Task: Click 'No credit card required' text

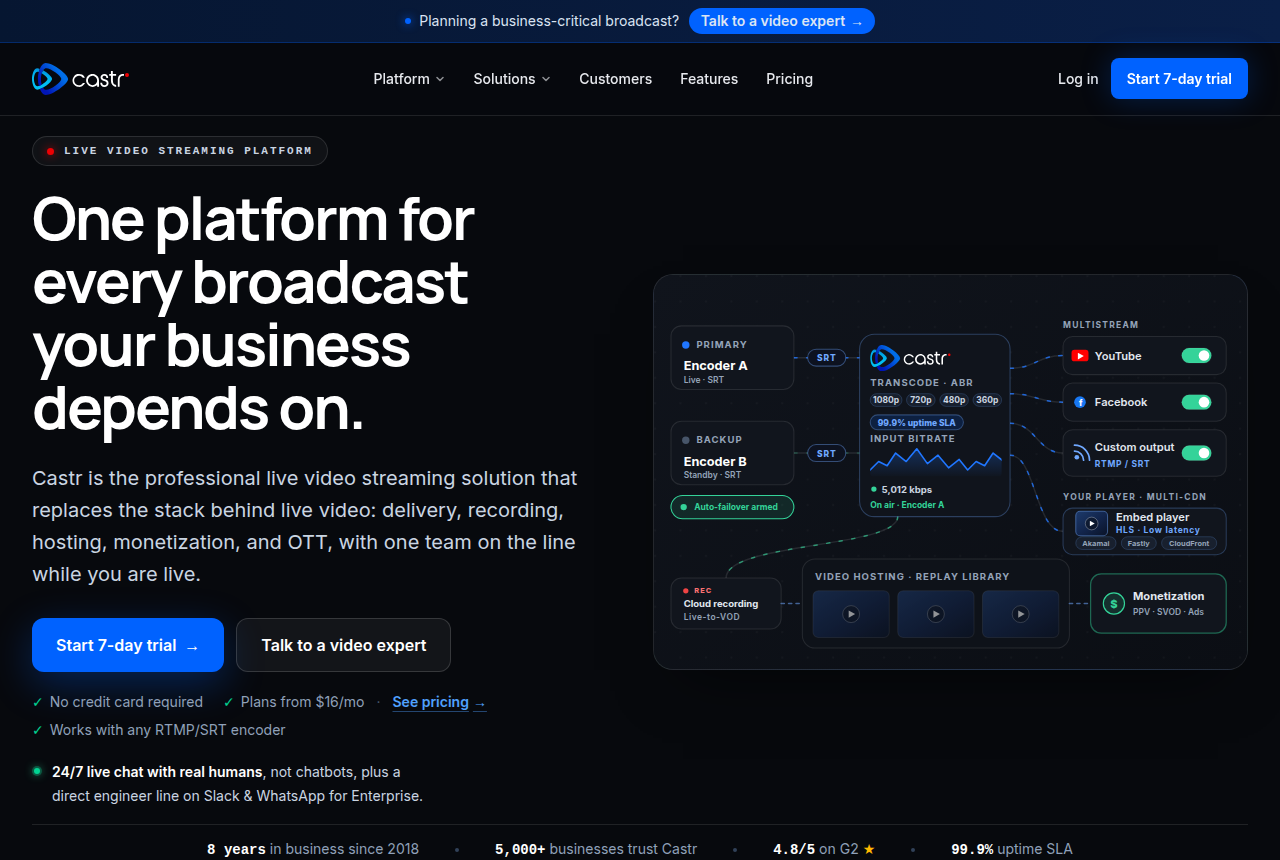Action: [126, 702]
